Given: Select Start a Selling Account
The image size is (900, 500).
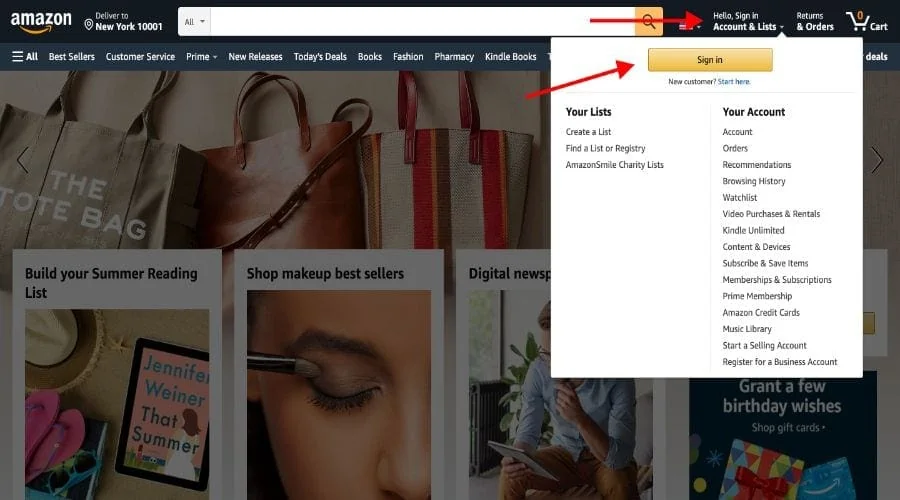Looking at the screenshot, I should pyautogui.click(x=765, y=346).
